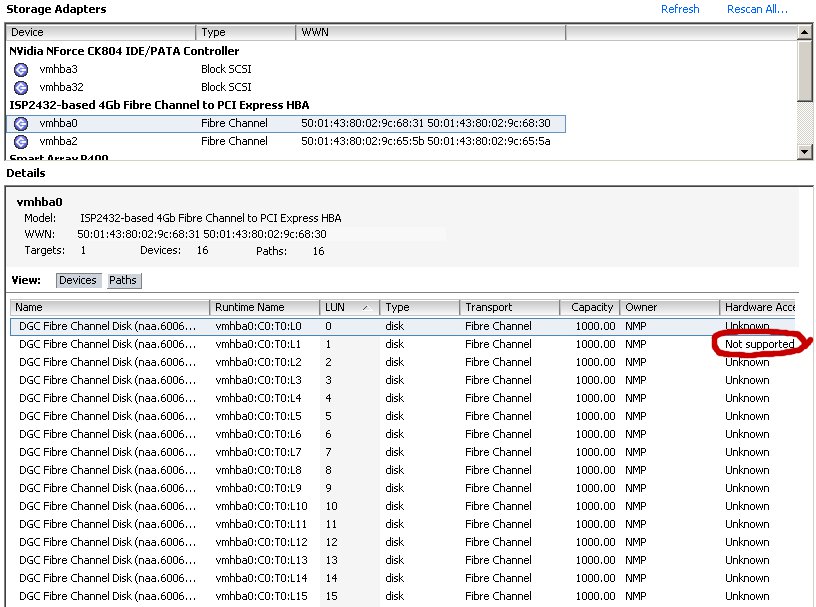Sort adapters by WWN column header
The width and height of the screenshot is (816, 607).
(x=430, y=32)
